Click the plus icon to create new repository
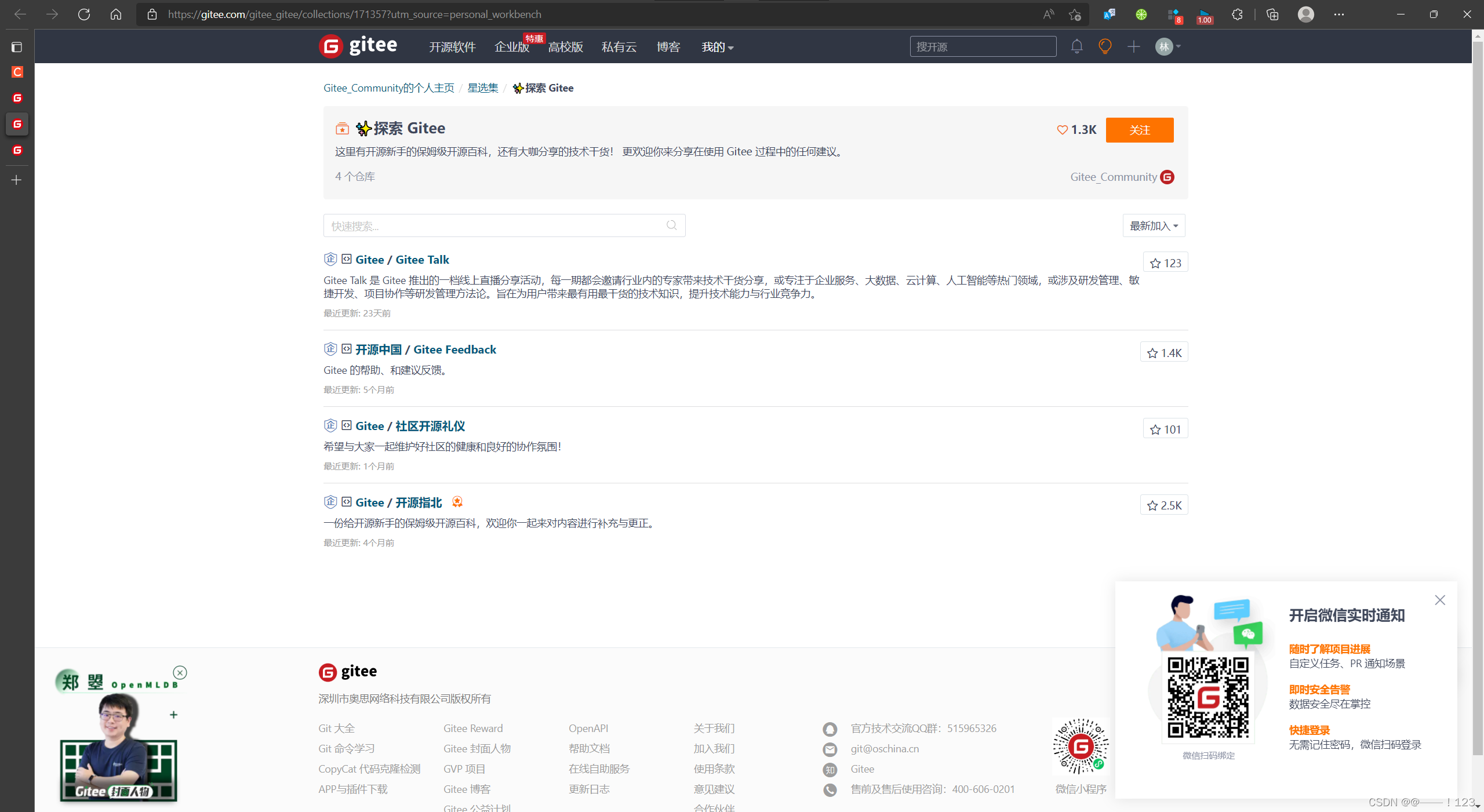1484x812 pixels. (1134, 46)
